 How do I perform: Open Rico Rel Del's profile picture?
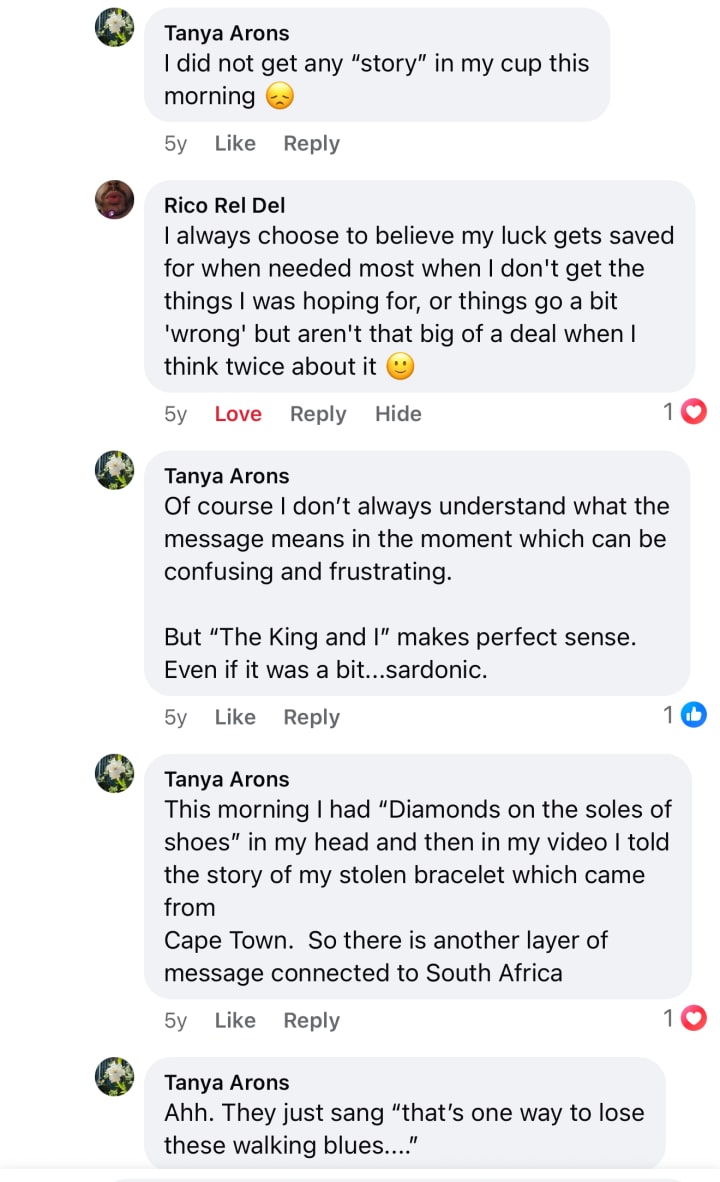click(x=114, y=200)
